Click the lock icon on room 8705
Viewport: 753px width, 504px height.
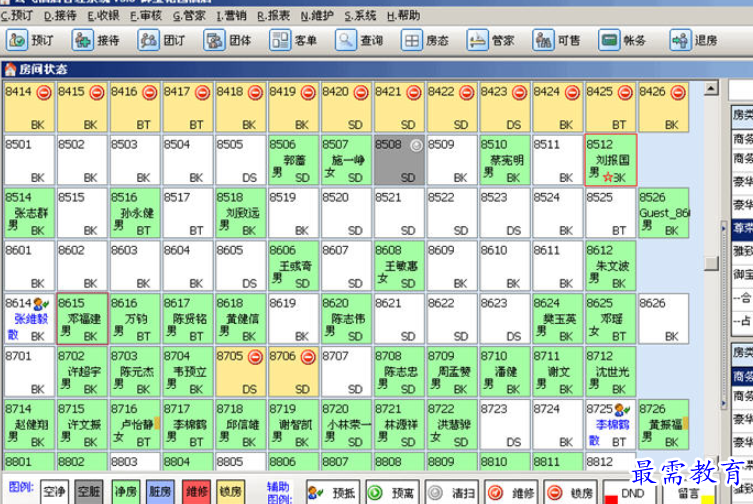click(255, 357)
